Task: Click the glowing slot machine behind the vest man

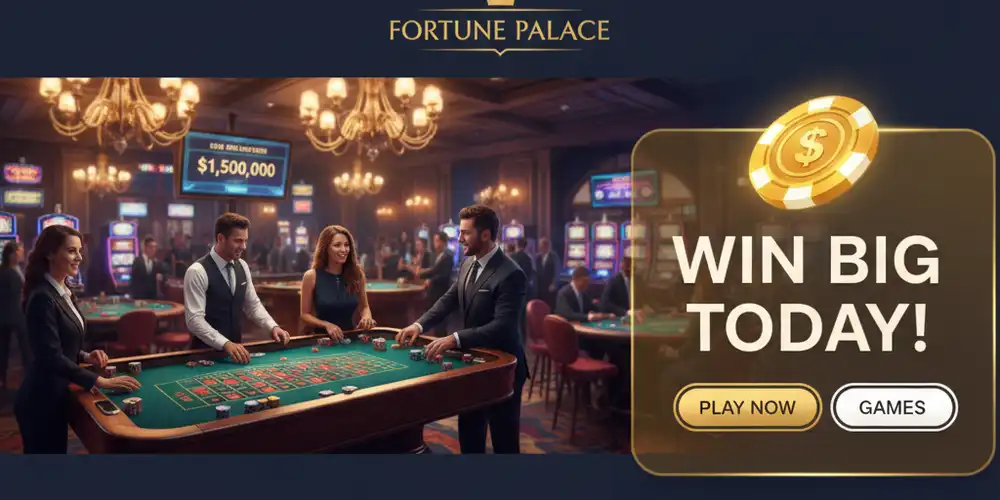Action: [x=122, y=253]
